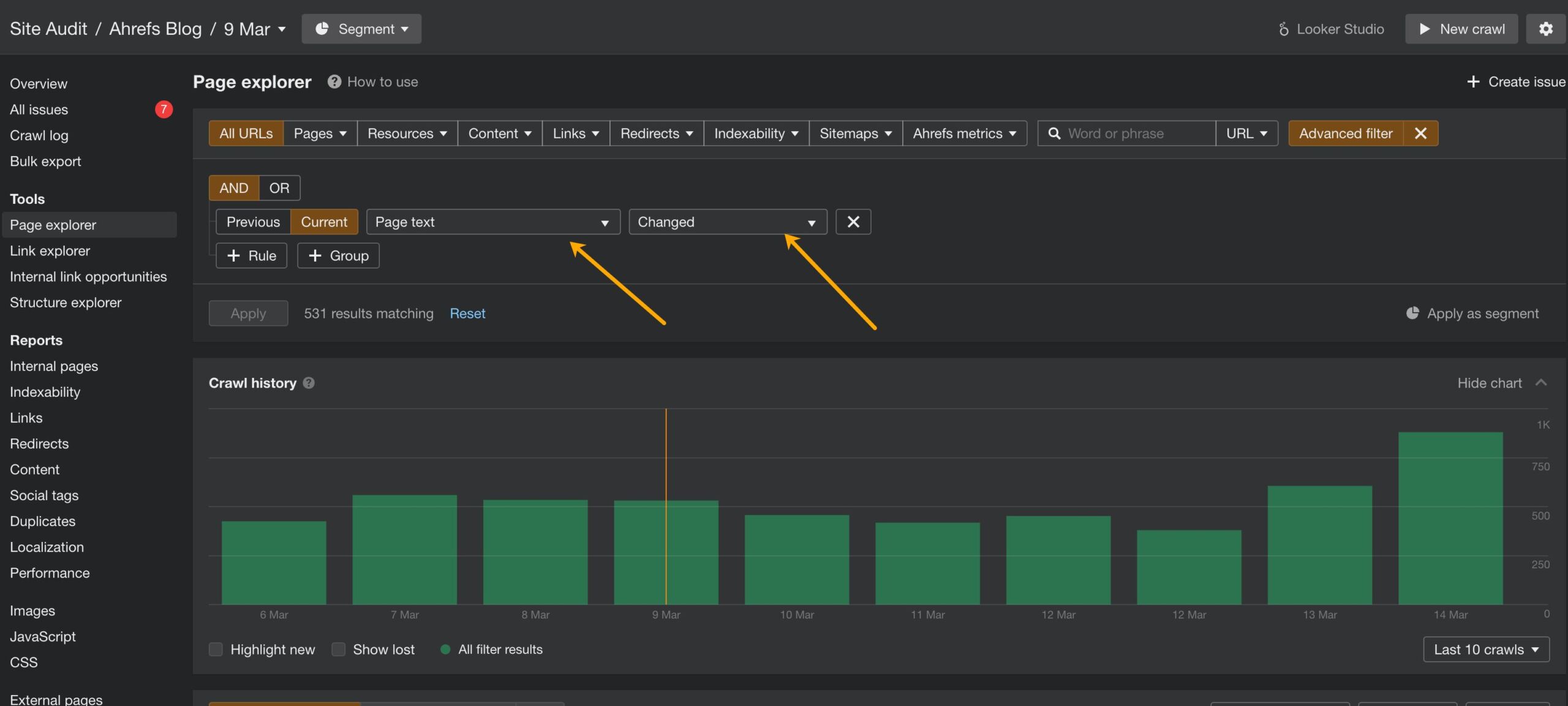Click the Looker Studio icon

coord(1284,29)
